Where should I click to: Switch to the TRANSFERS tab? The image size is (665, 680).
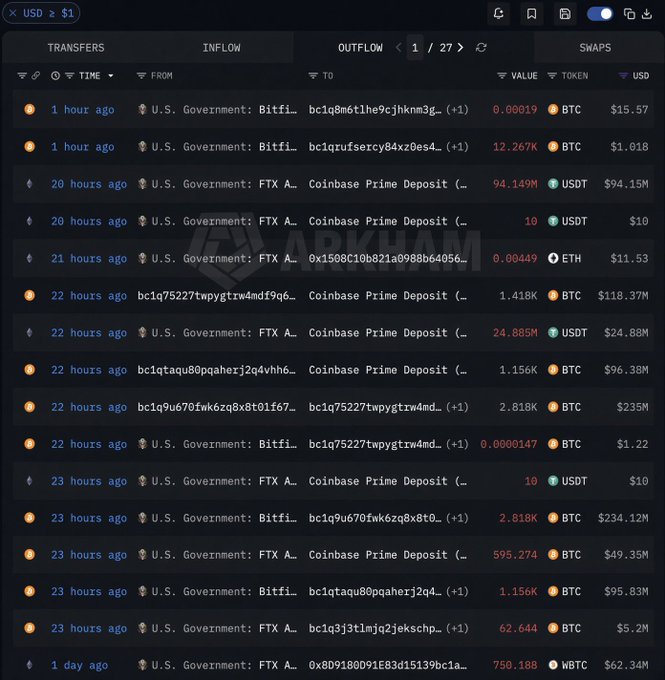[76, 48]
